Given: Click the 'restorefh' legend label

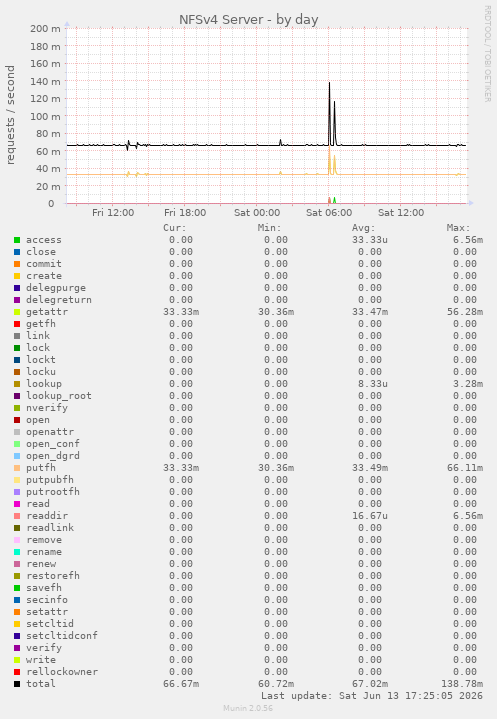Looking at the screenshot, I should pyautogui.click(x=53, y=575).
